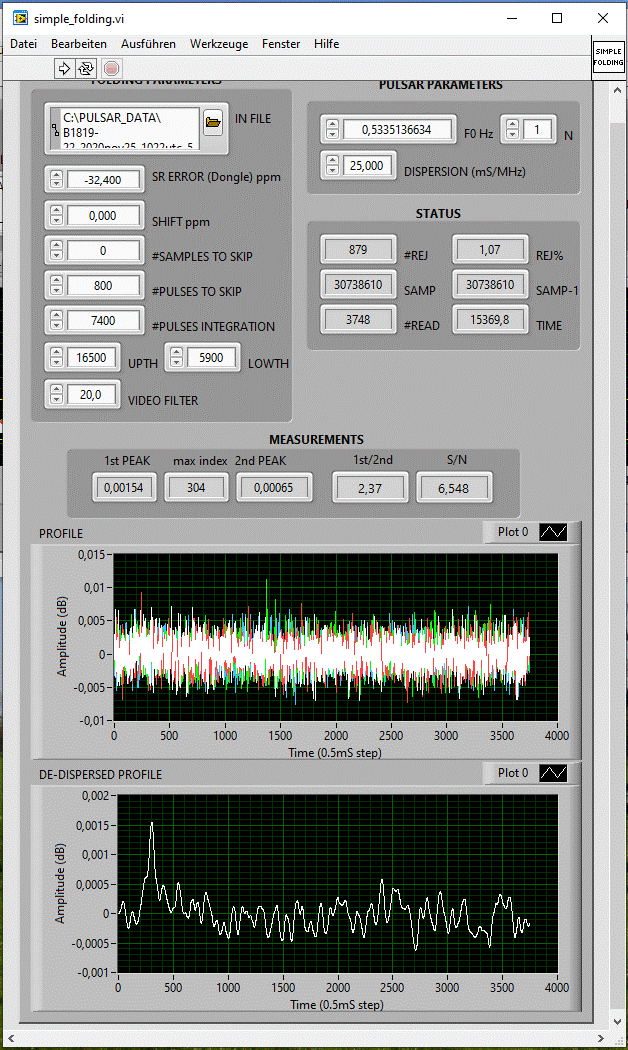Click the DISPERSION value 25,000
This screenshot has height=1050, width=628.
pyautogui.click(x=367, y=165)
